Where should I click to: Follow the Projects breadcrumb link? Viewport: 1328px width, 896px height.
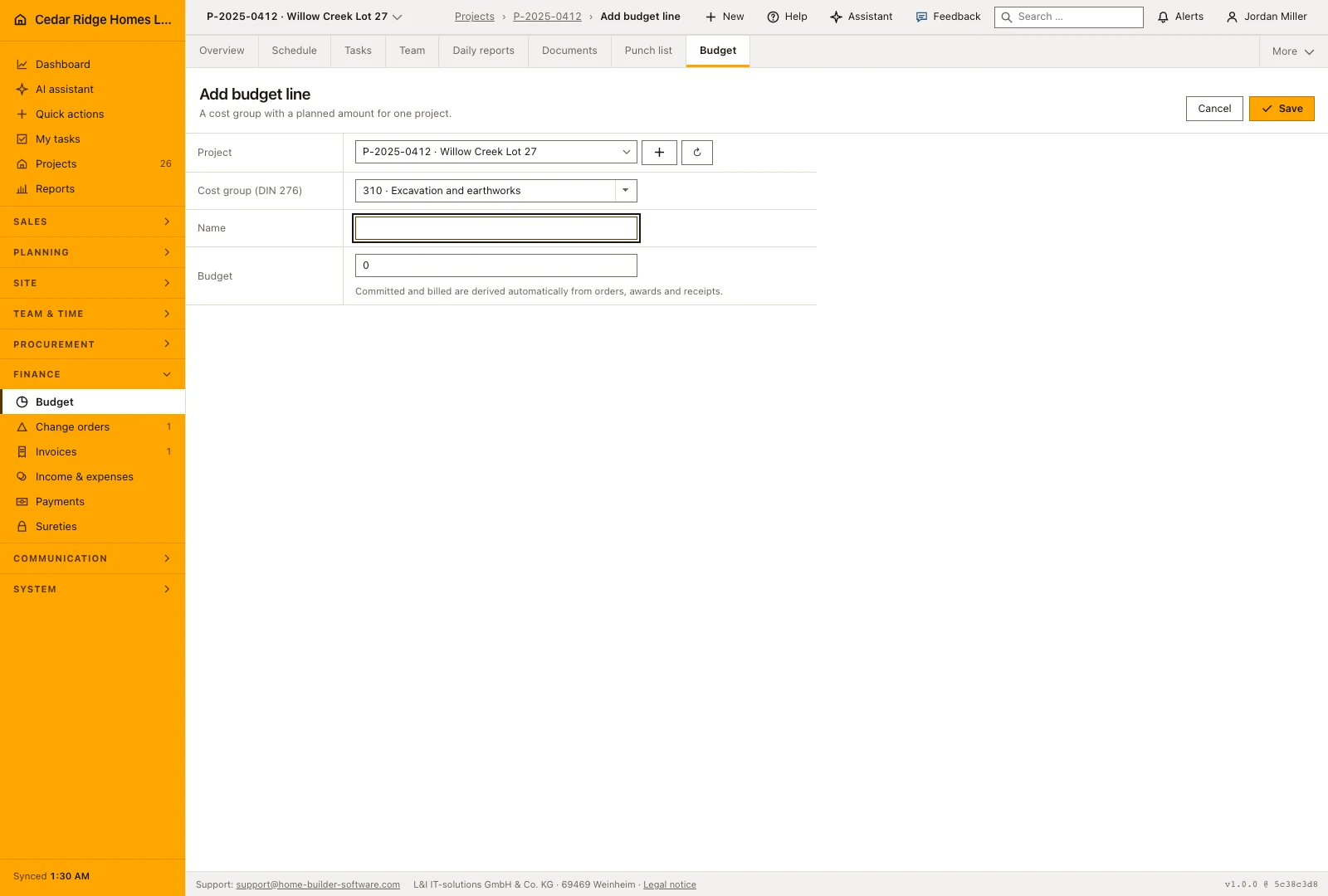point(475,17)
